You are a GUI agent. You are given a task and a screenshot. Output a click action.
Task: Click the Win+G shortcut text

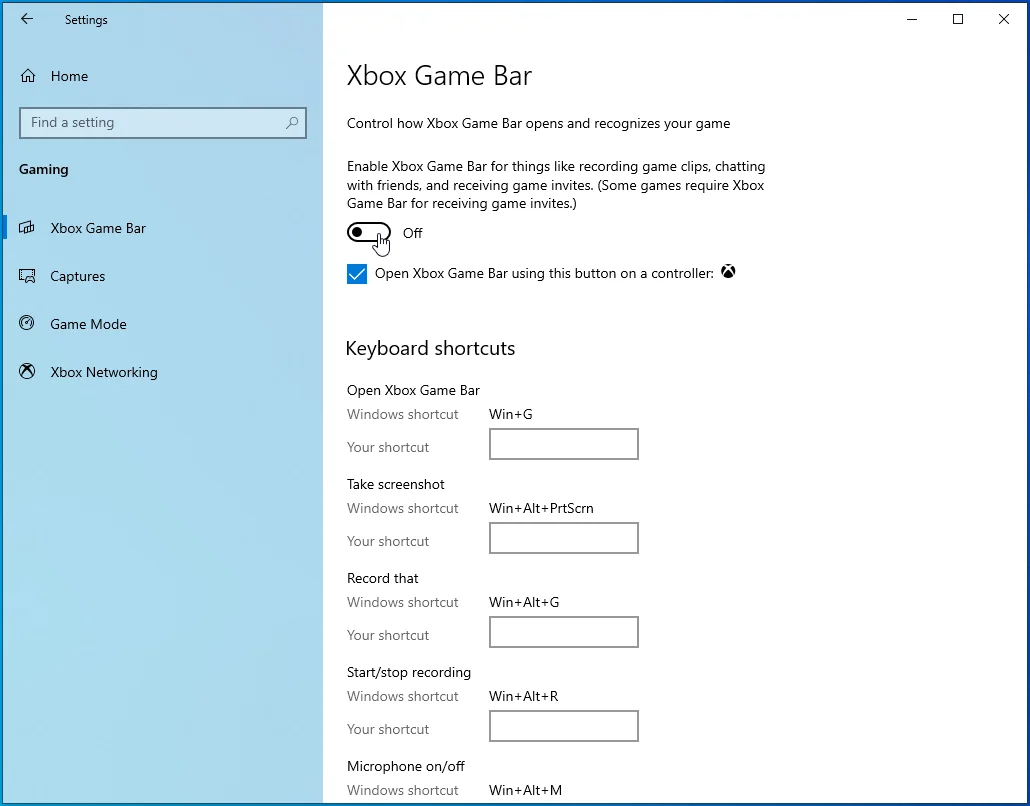(x=510, y=414)
